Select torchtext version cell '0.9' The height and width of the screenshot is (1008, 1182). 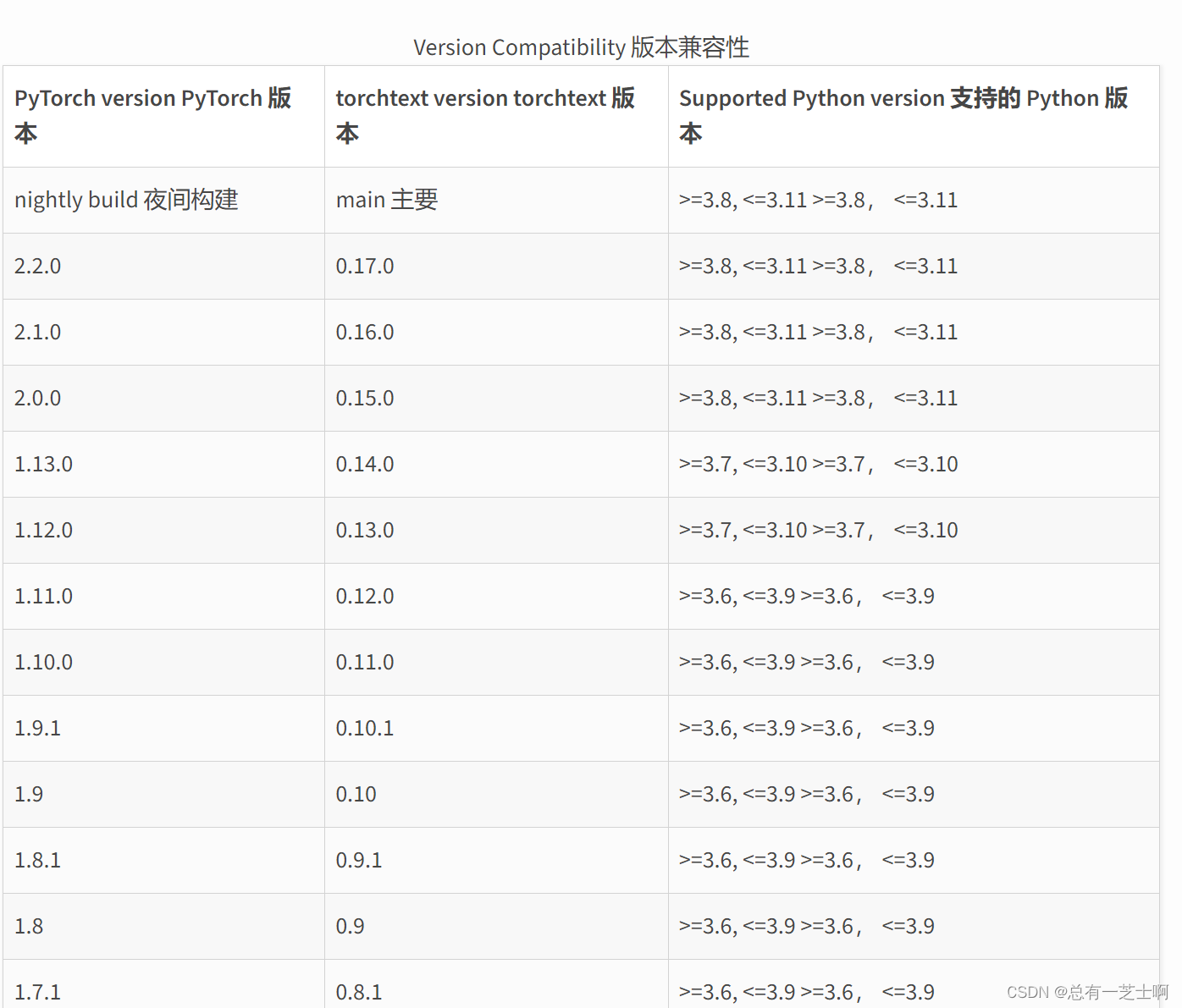[x=496, y=927]
